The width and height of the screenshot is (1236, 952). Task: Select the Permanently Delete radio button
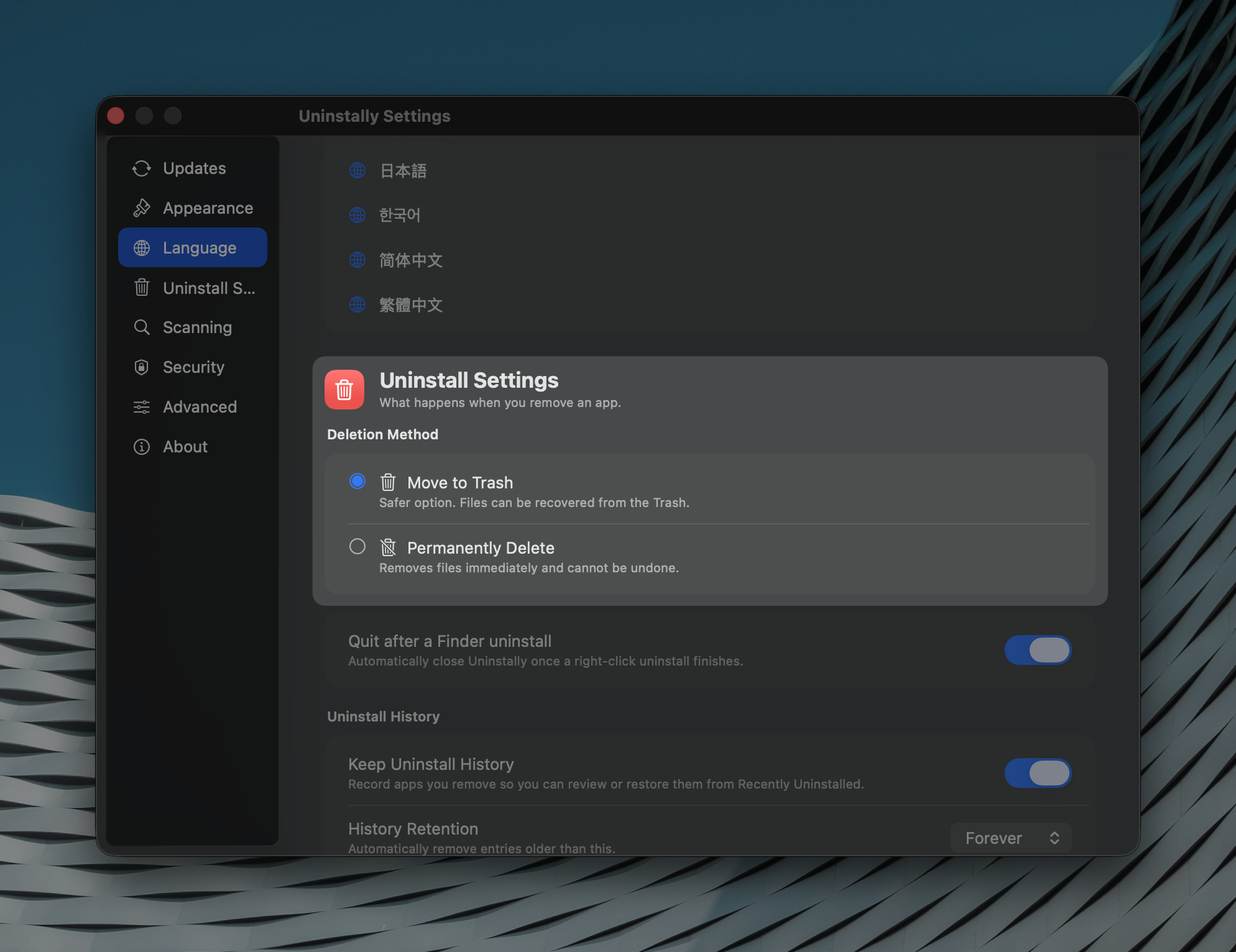tap(357, 546)
